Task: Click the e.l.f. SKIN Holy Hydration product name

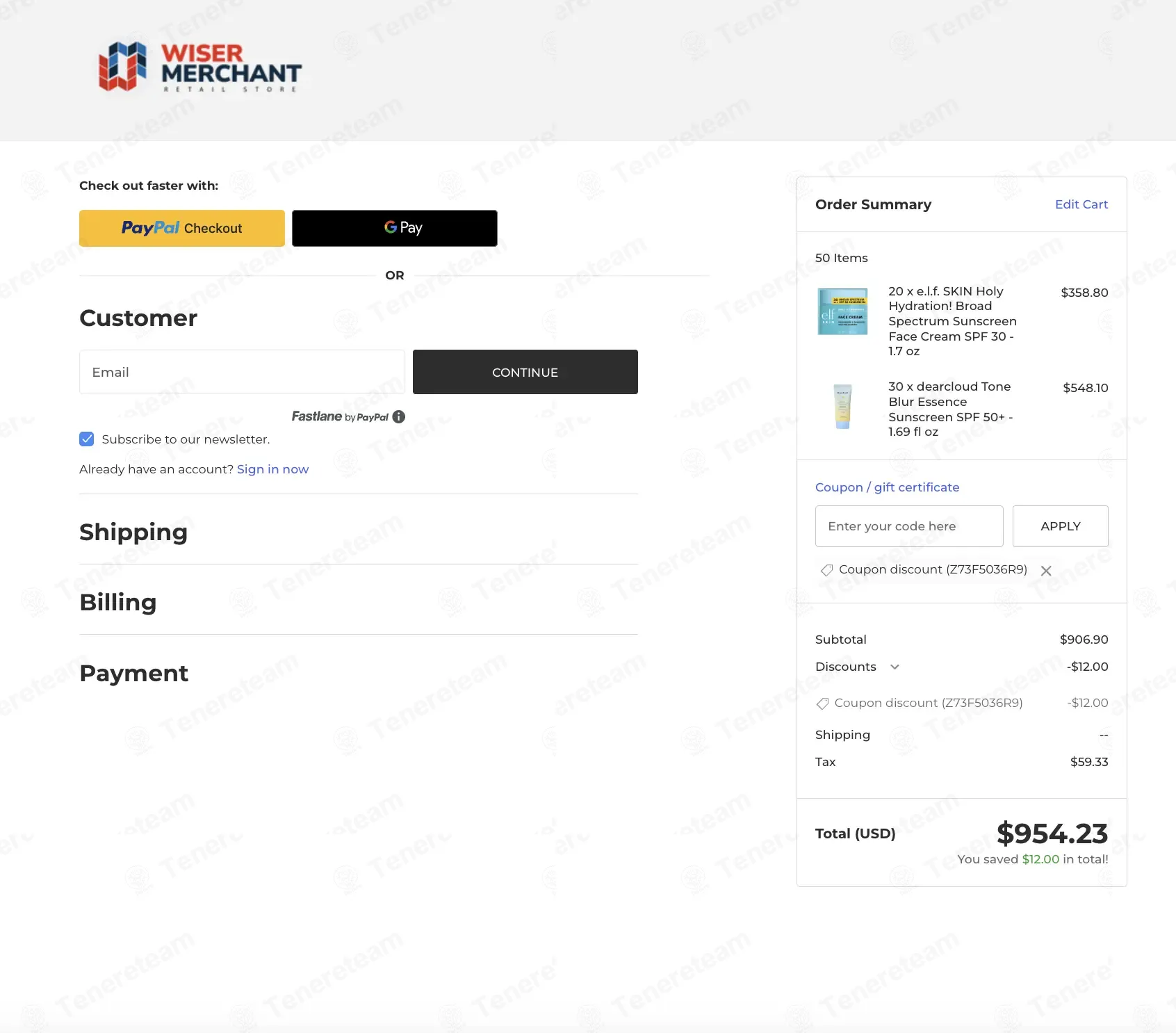Action: pos(952,321)
